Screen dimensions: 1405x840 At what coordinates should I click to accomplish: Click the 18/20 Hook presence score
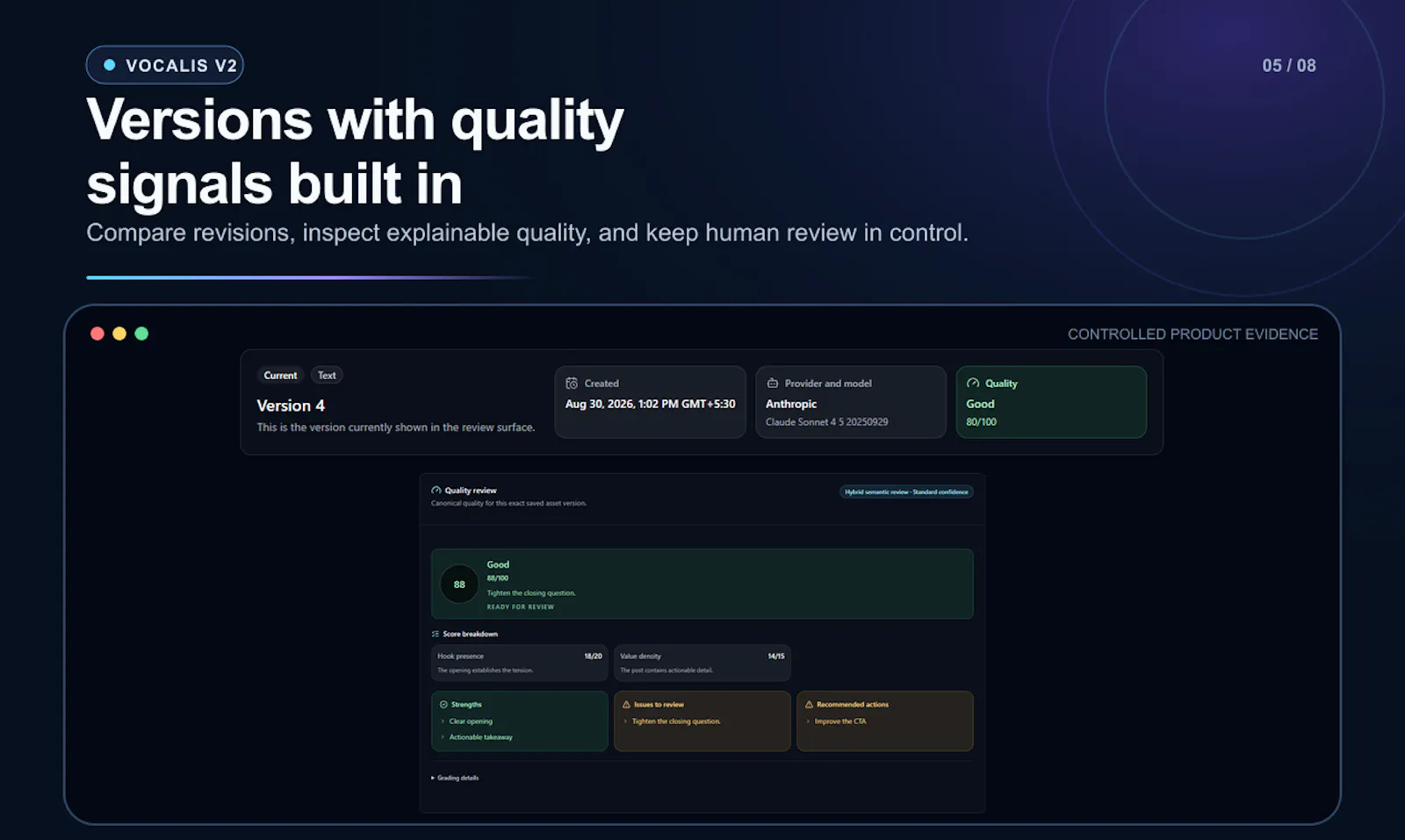click(x=594, y=657)
